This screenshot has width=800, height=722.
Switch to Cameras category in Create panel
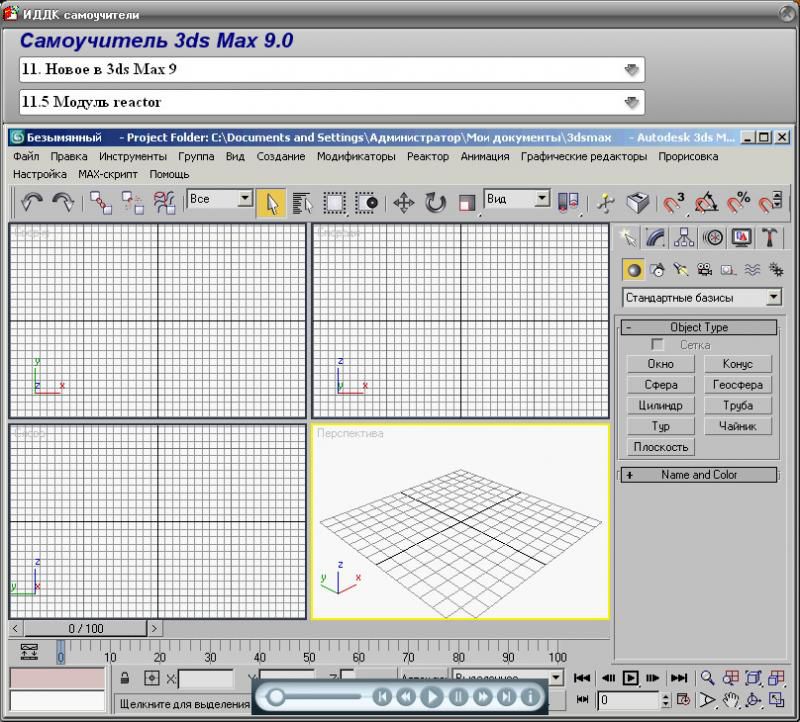(705, 270)
